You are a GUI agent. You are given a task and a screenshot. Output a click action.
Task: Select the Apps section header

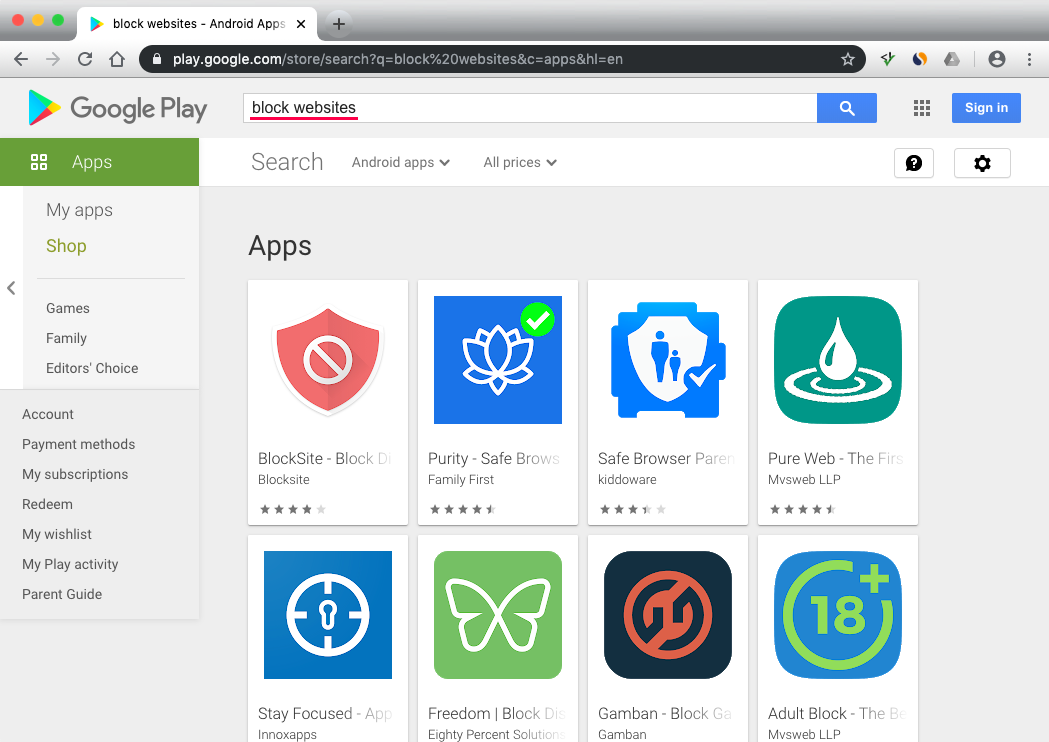point(99,162)
